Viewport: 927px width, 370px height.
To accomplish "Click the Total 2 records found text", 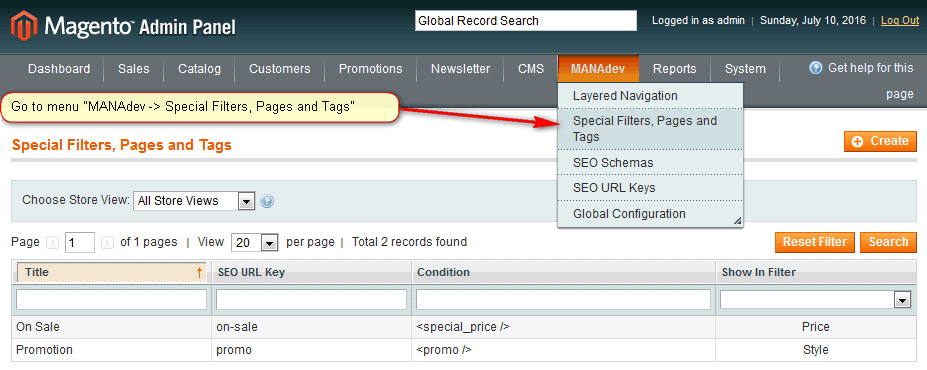I will pyautogui.click(x=409, y=242).
